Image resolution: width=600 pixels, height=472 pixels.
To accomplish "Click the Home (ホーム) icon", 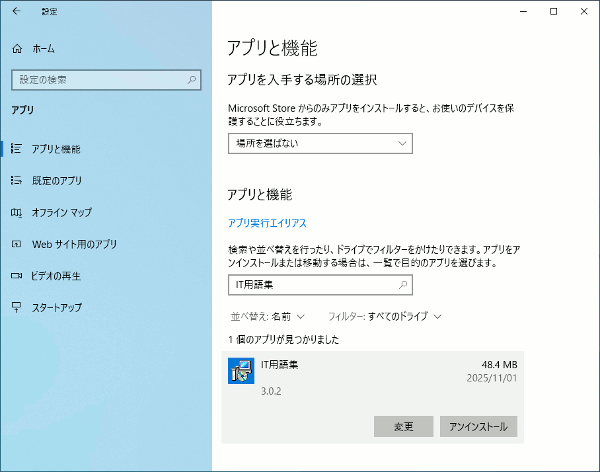I will click(x=16, y=48).
